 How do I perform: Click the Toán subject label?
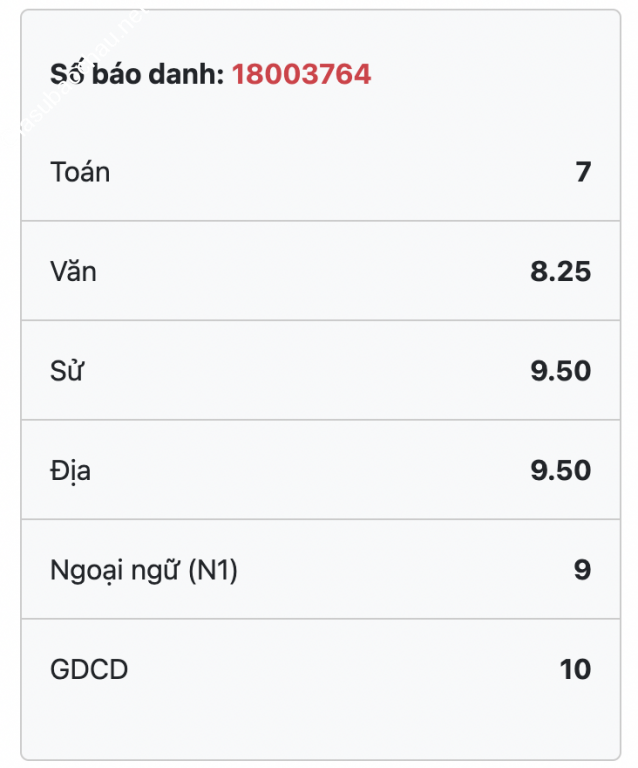click(x=80, y=172)
